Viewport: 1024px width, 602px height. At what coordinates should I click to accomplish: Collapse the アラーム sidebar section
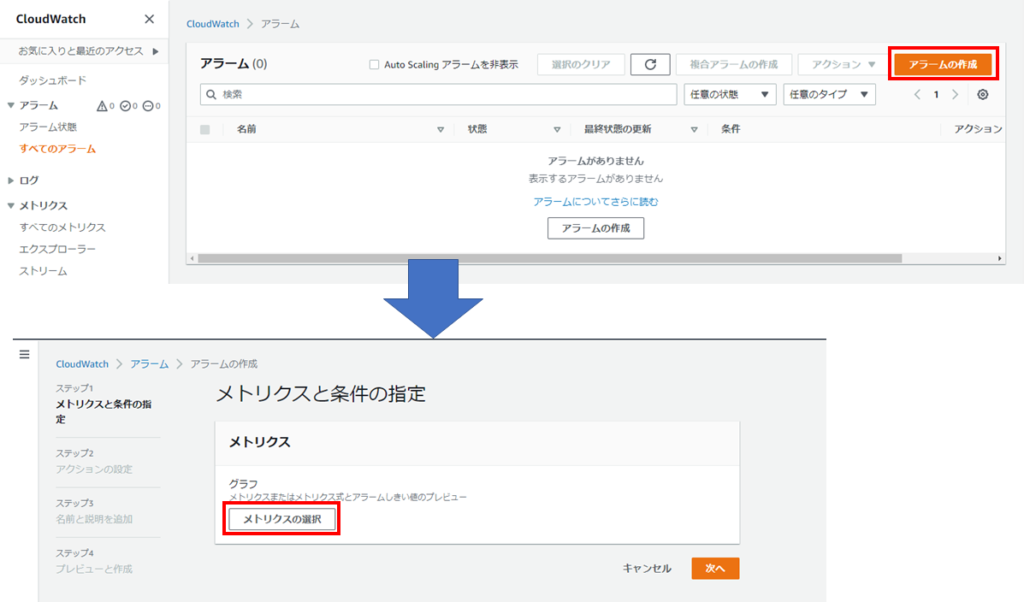coord(10,105)
